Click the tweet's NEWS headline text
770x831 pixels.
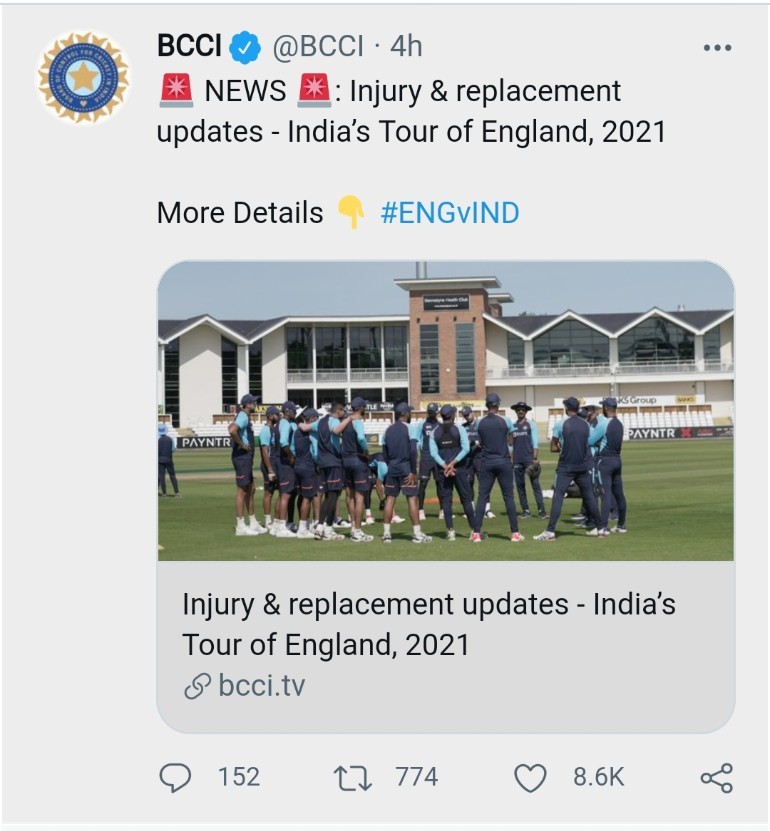tap(410, 111)
